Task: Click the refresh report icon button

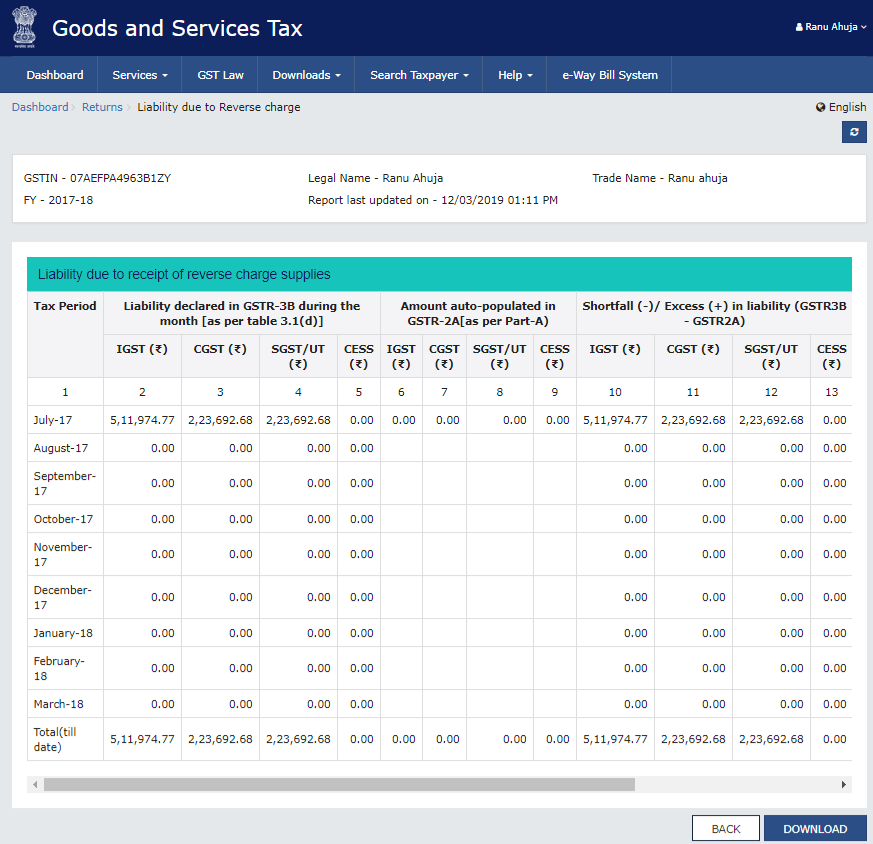Action: coord(854,133)
